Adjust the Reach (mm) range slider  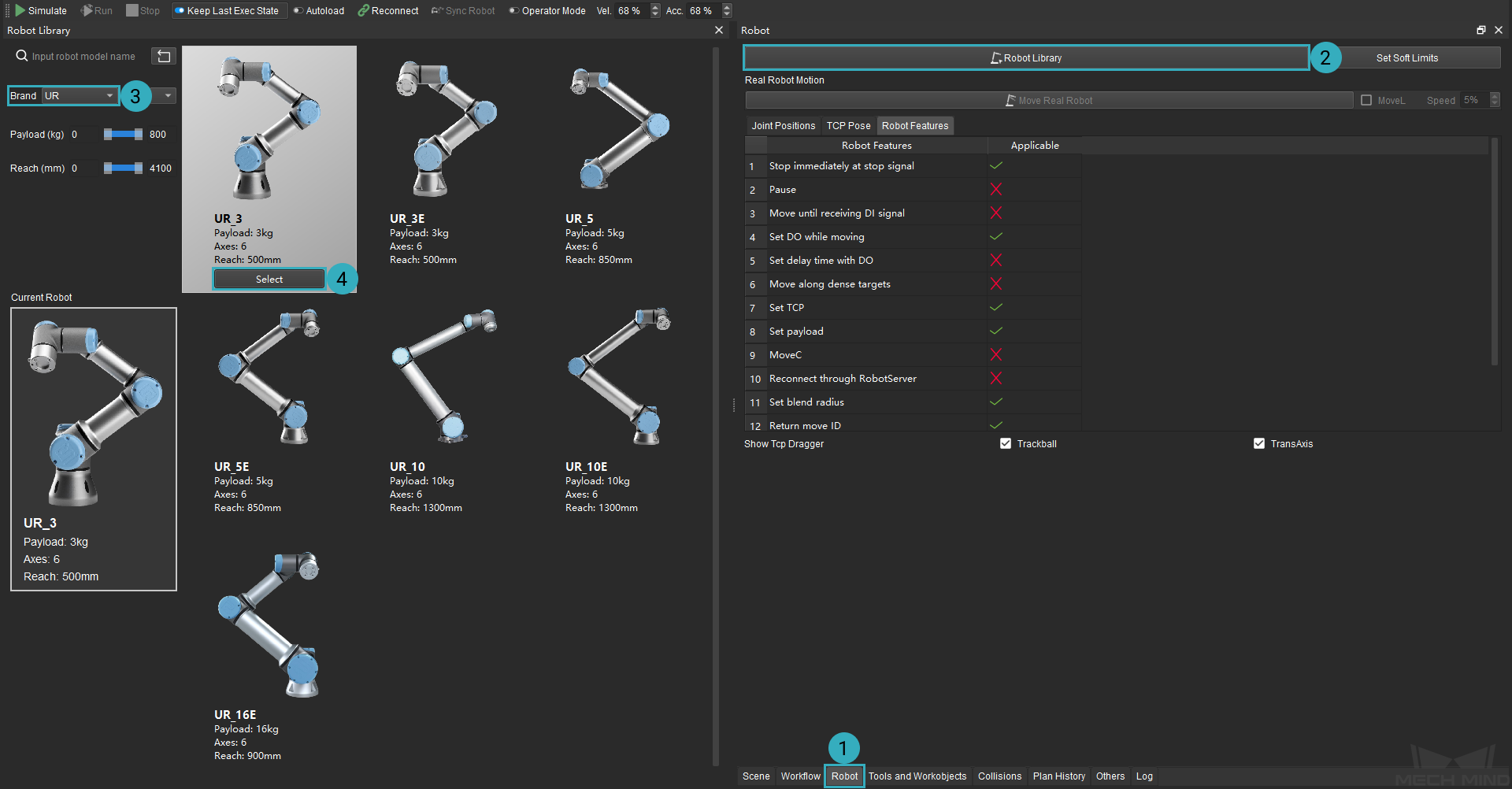tap(123, 169)
